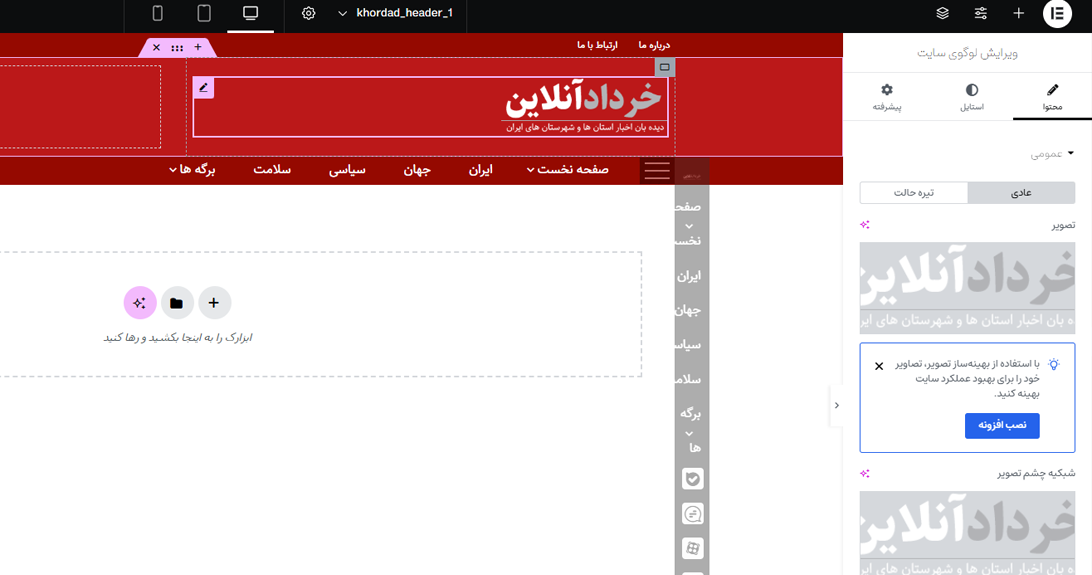Open site settings sliders icon
The height and width of the screenshot is (575, 1092).
[x=981, y=13]
